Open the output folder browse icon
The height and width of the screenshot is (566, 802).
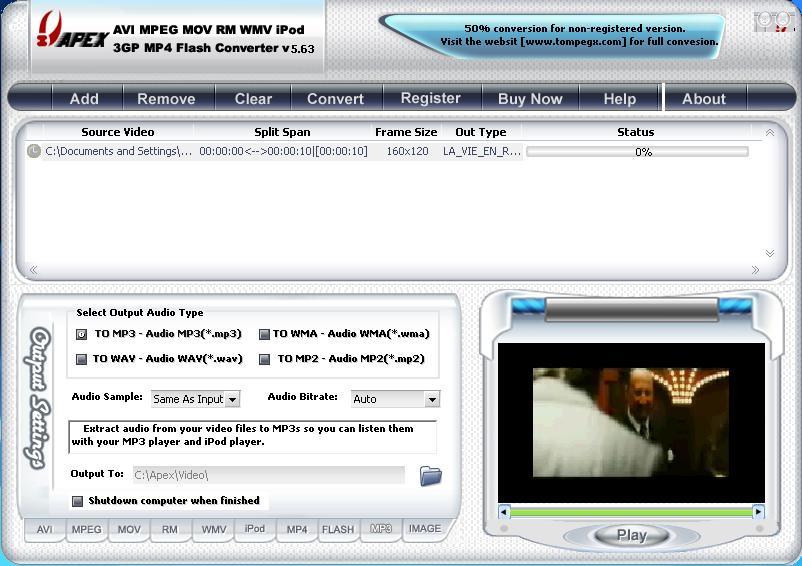tap(430, 476)
